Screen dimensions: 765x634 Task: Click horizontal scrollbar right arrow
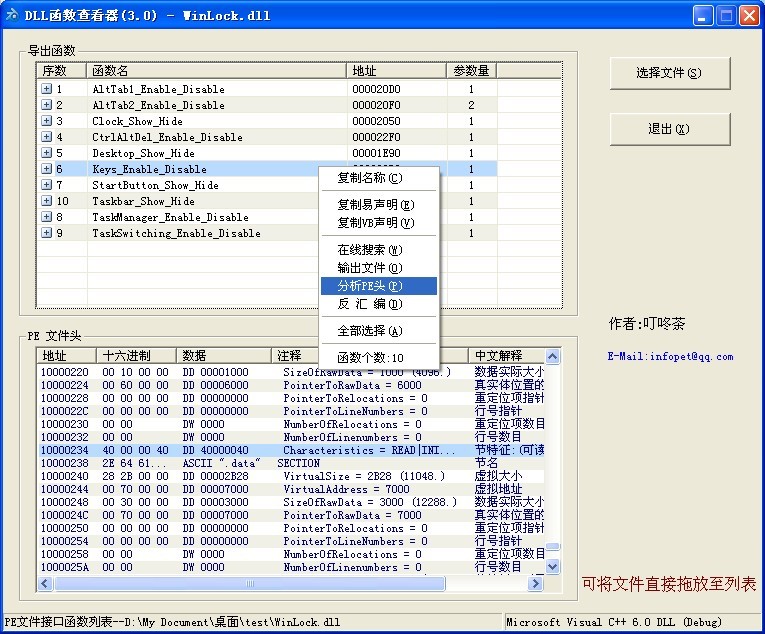point(536,583)
